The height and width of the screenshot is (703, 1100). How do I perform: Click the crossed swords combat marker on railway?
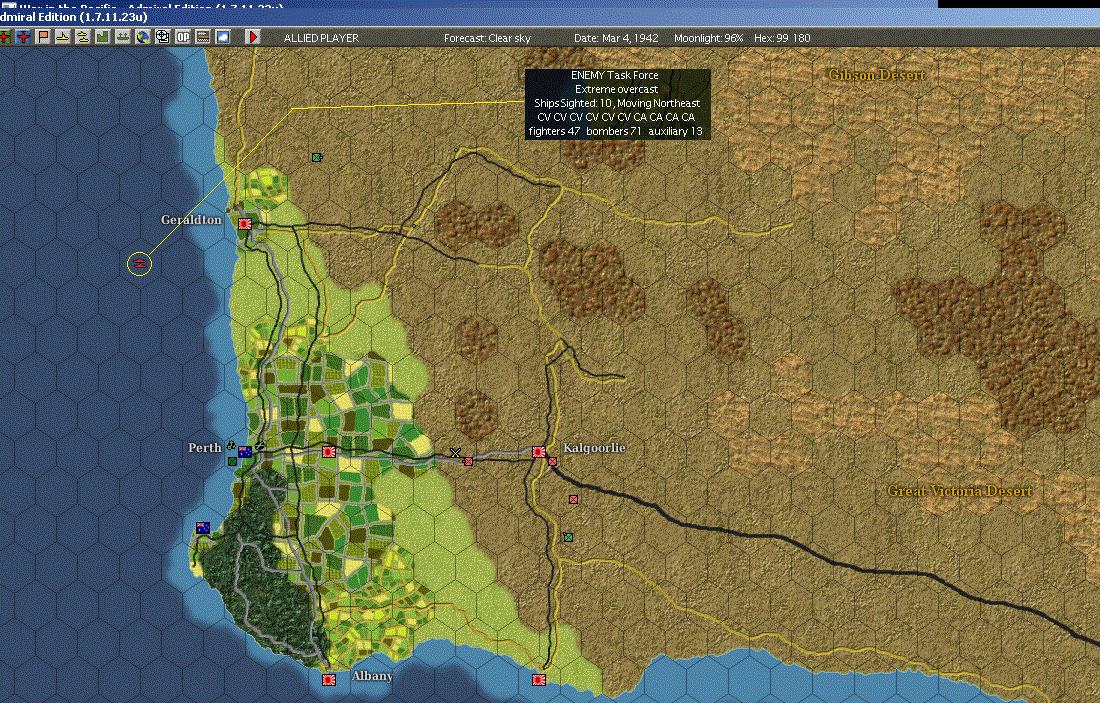pos(455,453)
